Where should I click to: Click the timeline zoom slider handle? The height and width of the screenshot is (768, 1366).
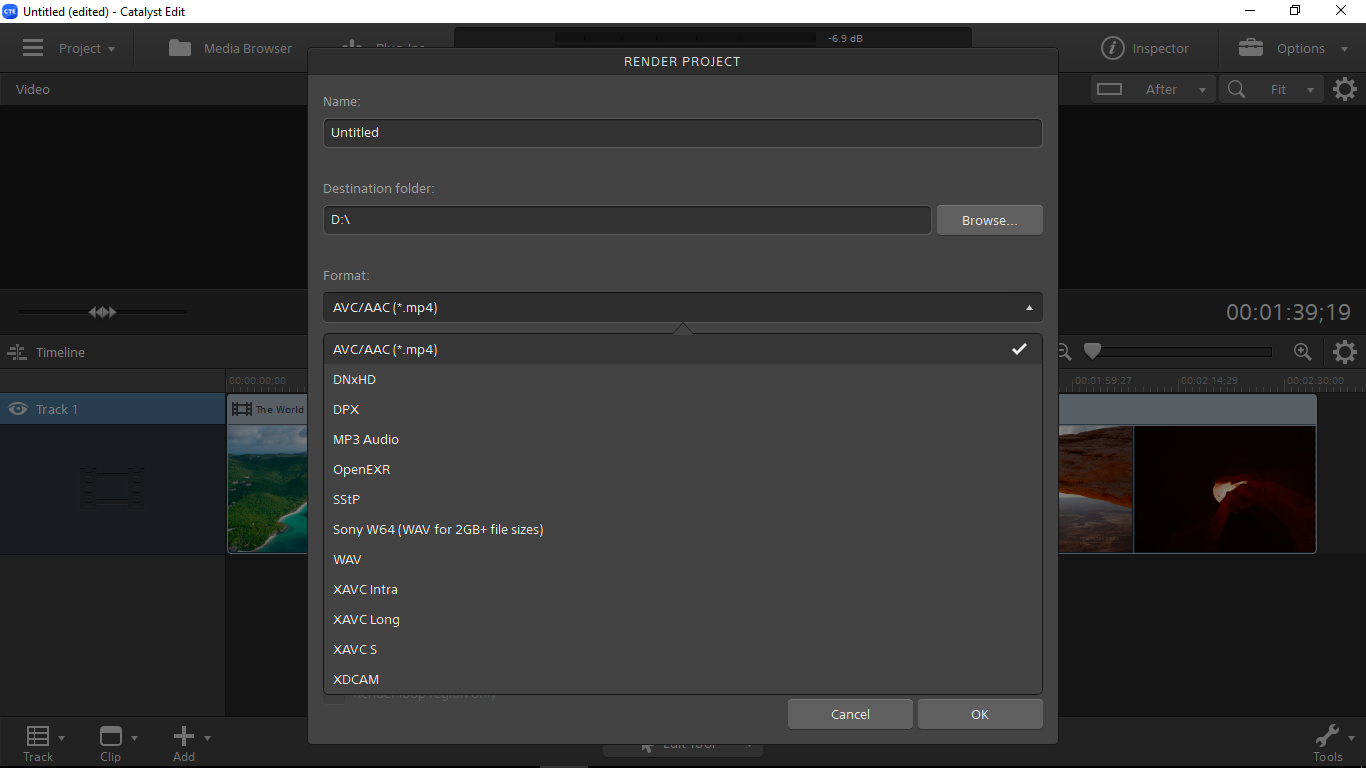coord(1093,352)
